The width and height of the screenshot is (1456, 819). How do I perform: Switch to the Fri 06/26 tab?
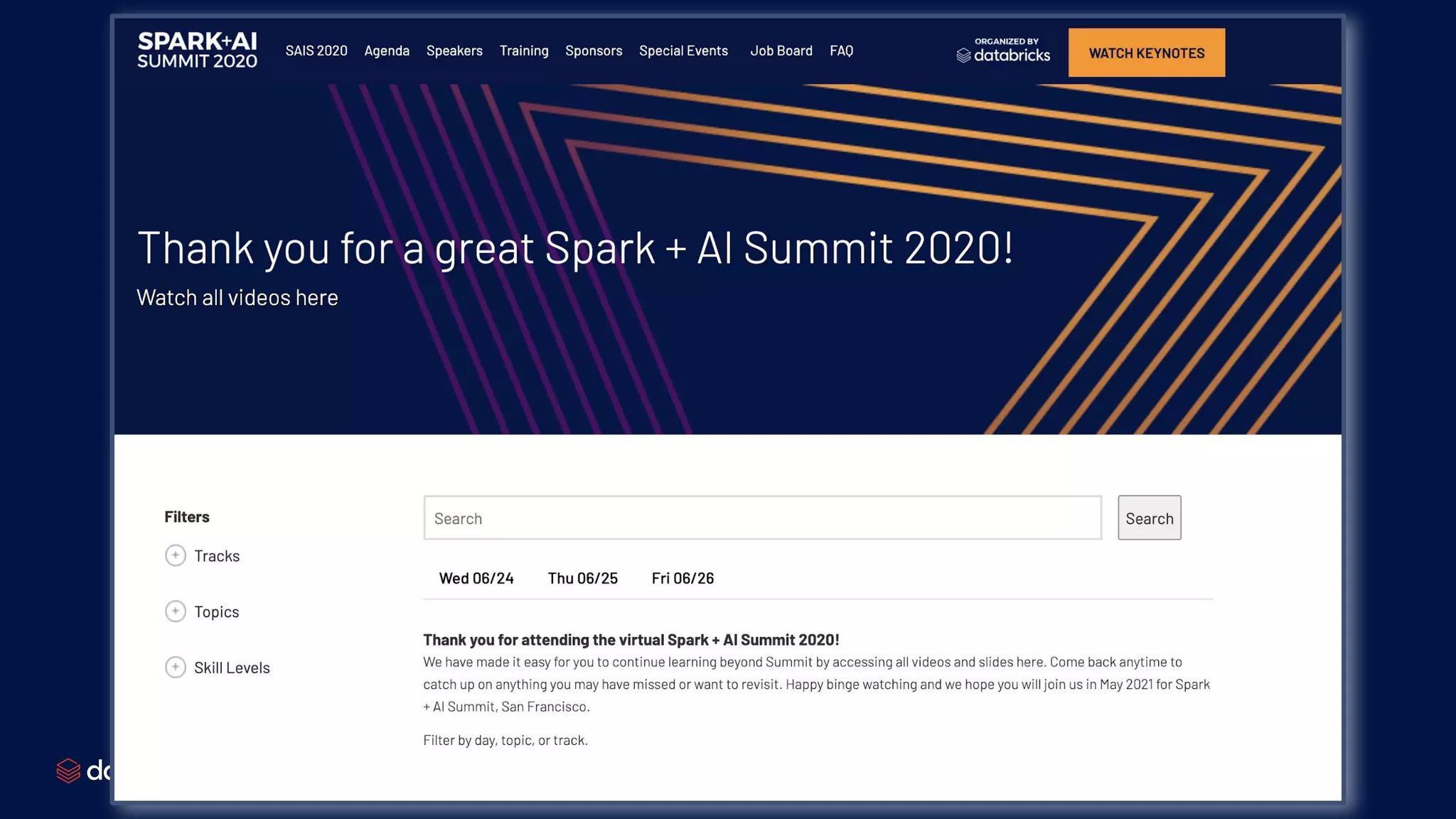(x=682, y=578)
